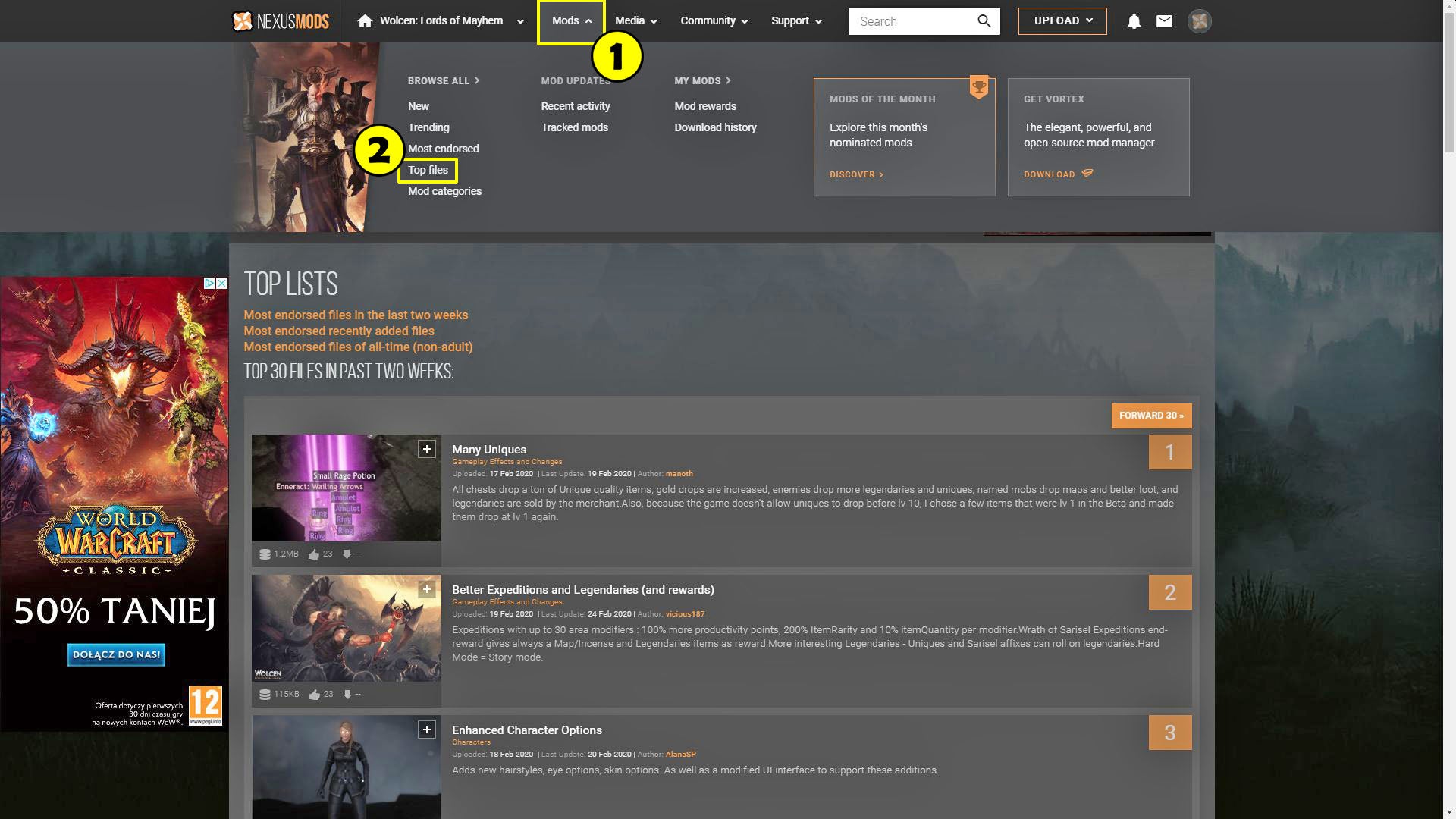The width and height of the screenshot is (1456, 819).
Task: Click into the Search input field
Action: [914, 21]
